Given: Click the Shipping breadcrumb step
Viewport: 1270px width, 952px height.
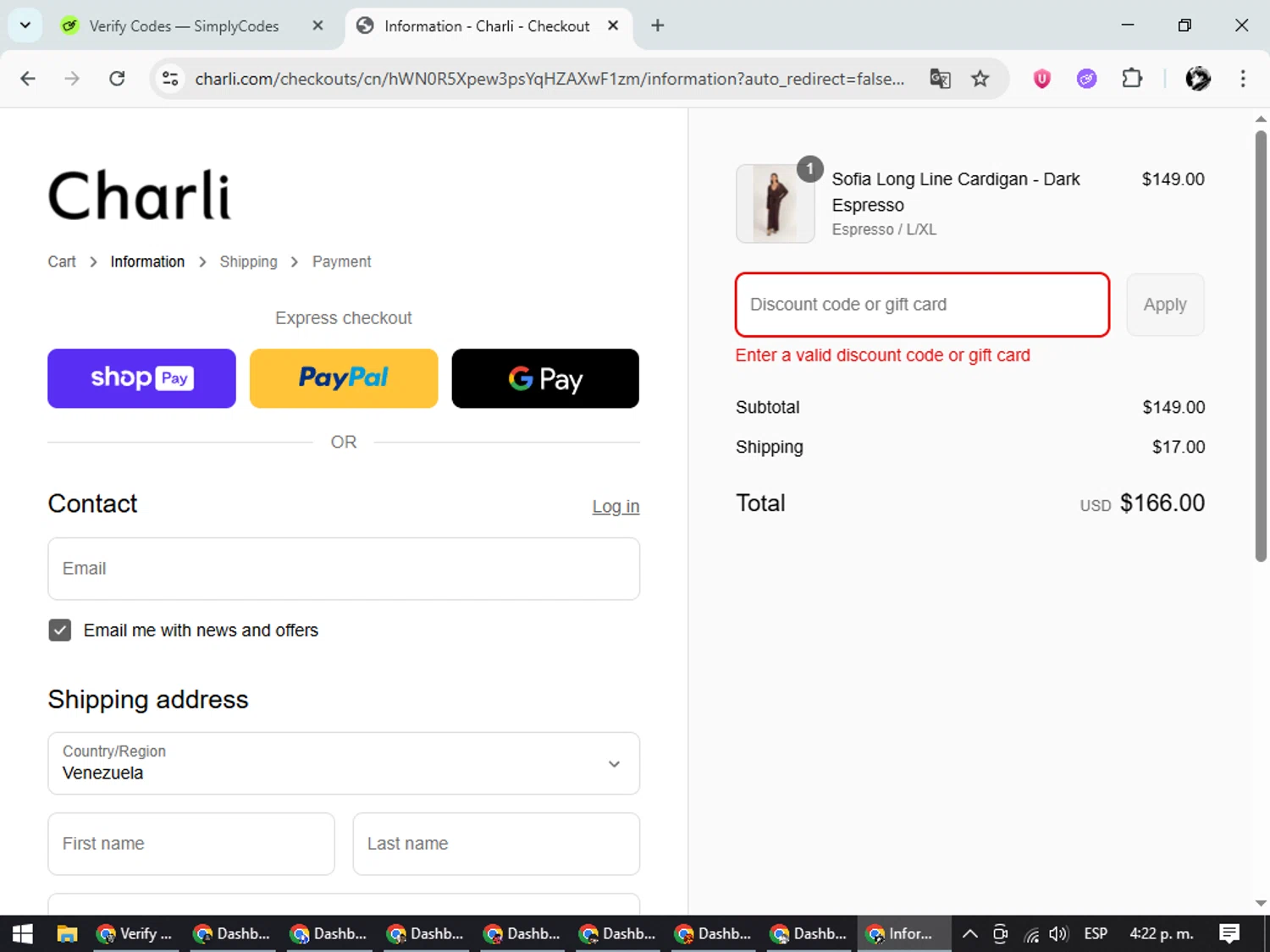Looking at the screenshot, I should coord(248,261).
